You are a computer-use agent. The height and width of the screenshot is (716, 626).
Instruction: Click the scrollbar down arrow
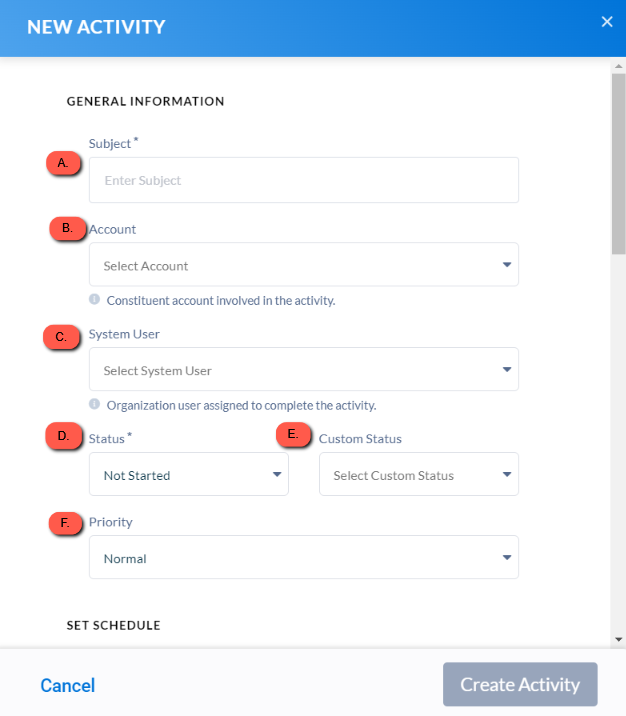point(619,639)
